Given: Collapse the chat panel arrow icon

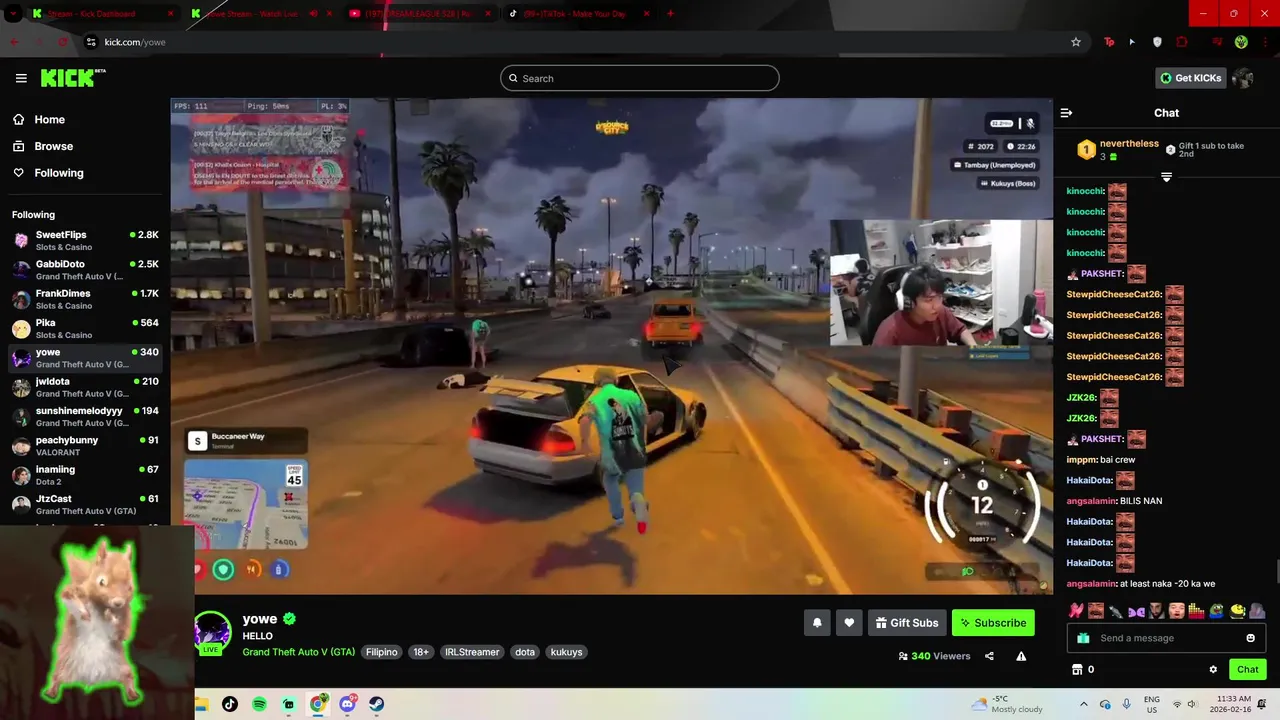Looking at the screenshot, I should click(1066, 113).
